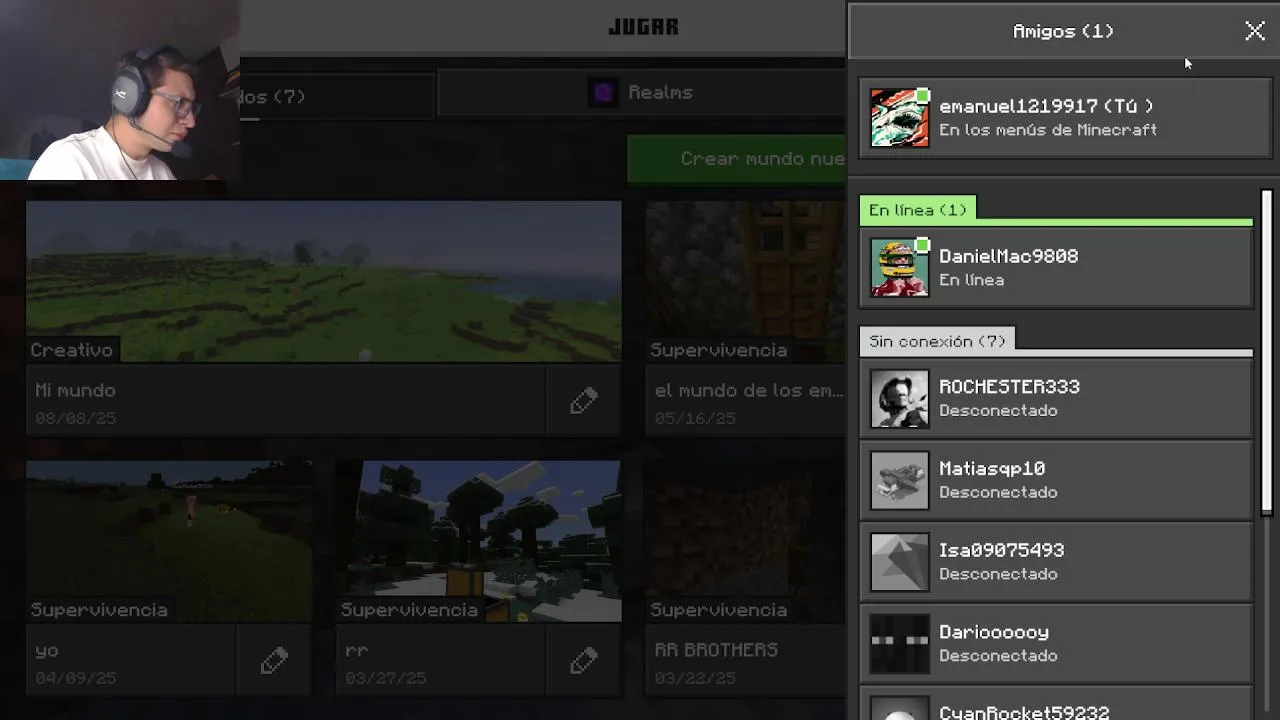Click 'el mundo de los em...' world name
Viewport: 1280px width, 720px height.
tap(749, 391)
